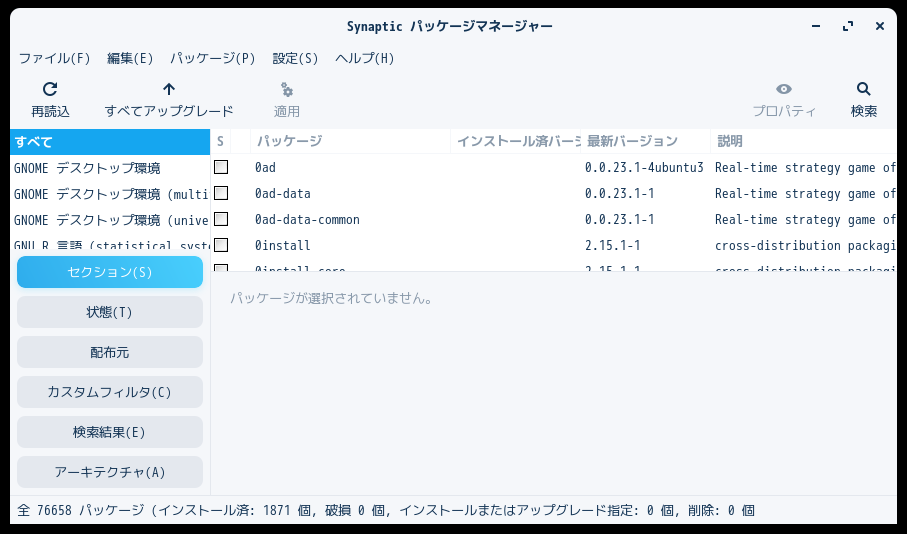
Task: Toggle the checkbox for package 0ad
Action: [x=221, y=167]
